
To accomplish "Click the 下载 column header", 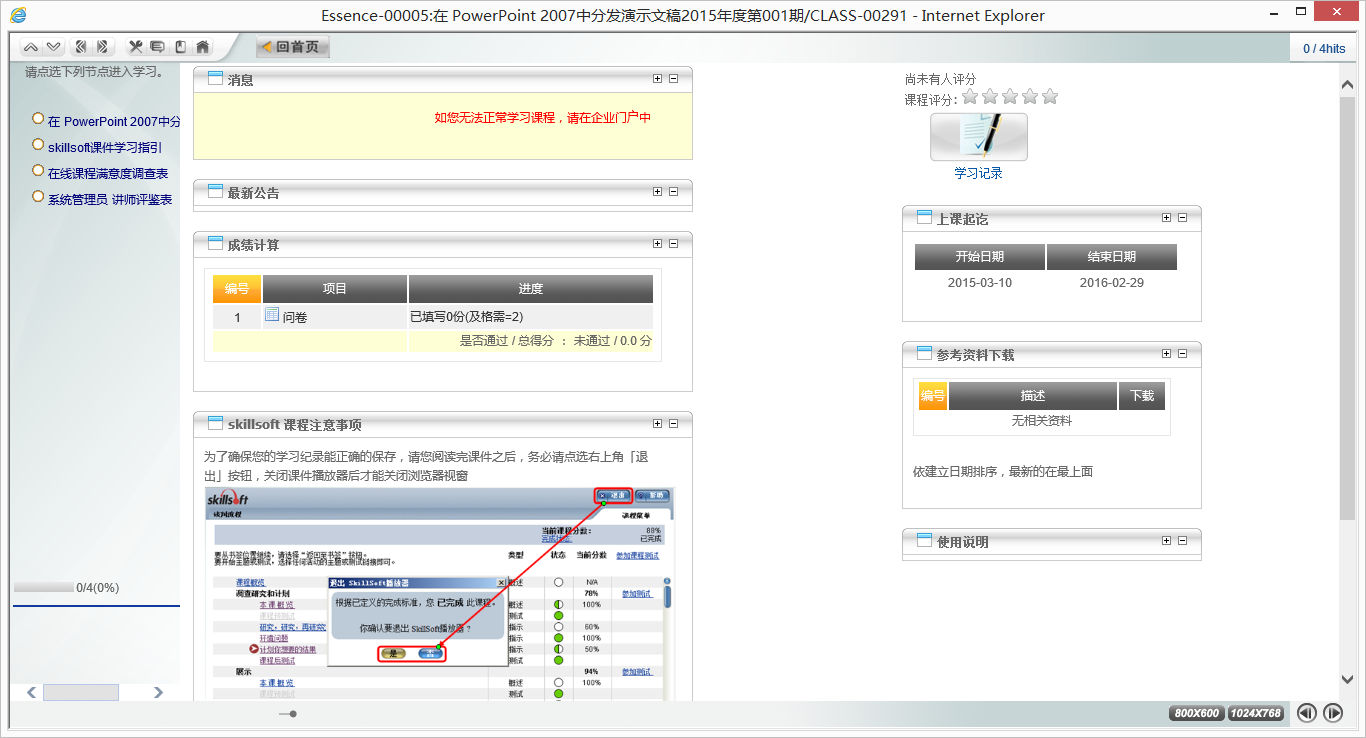I will tap(1142, 396).
